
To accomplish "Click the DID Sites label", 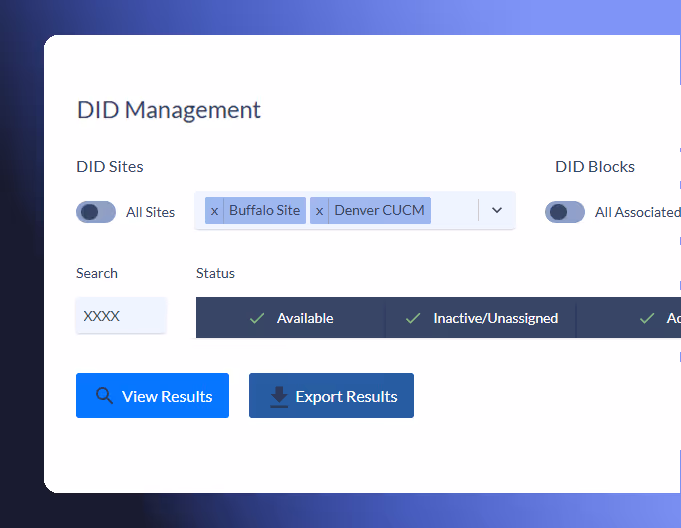I will point(110,167).
